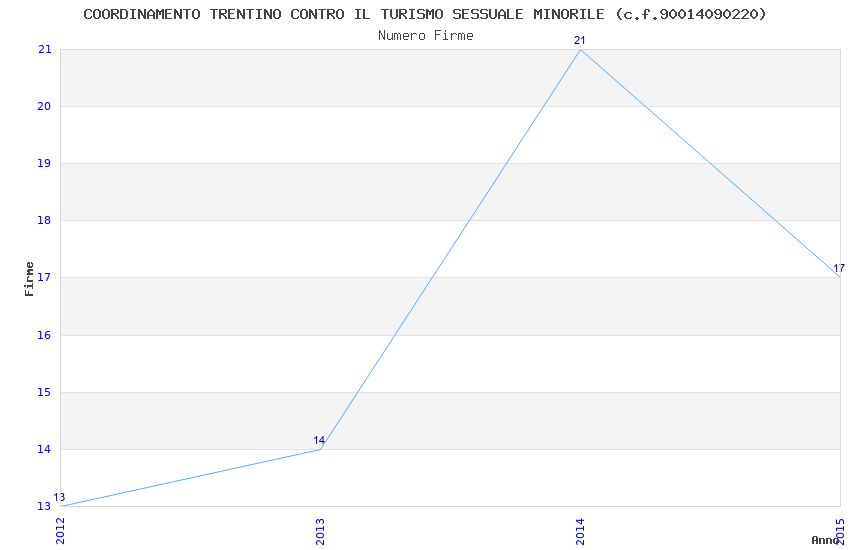Click the x-axis year label 2015

(x=841, y=531)
